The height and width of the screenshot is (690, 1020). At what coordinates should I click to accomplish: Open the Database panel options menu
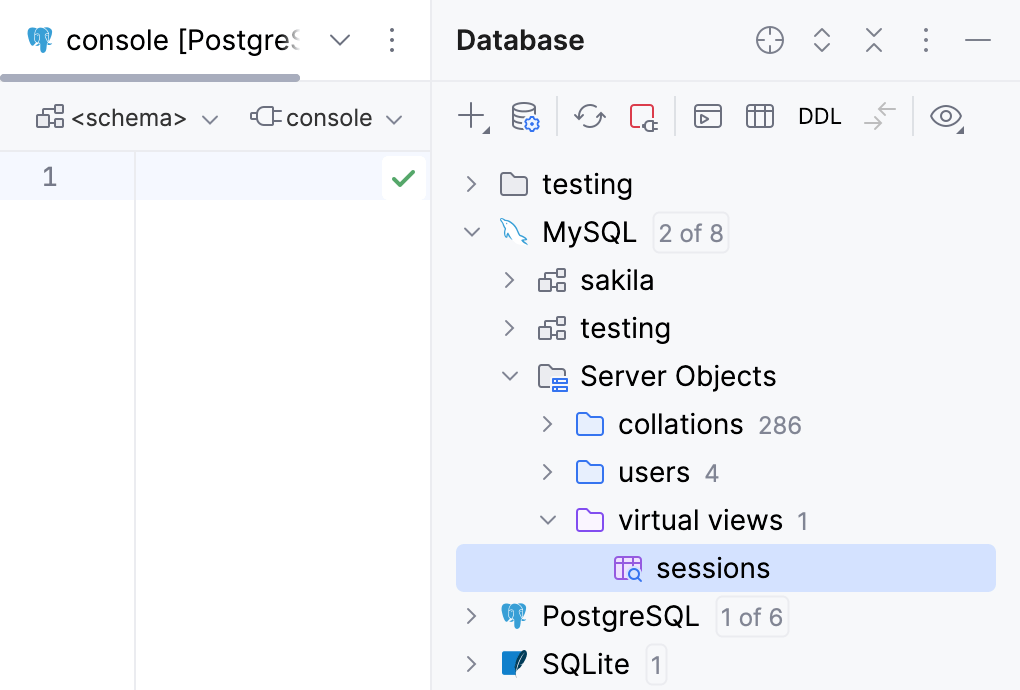tap(925, 40)
